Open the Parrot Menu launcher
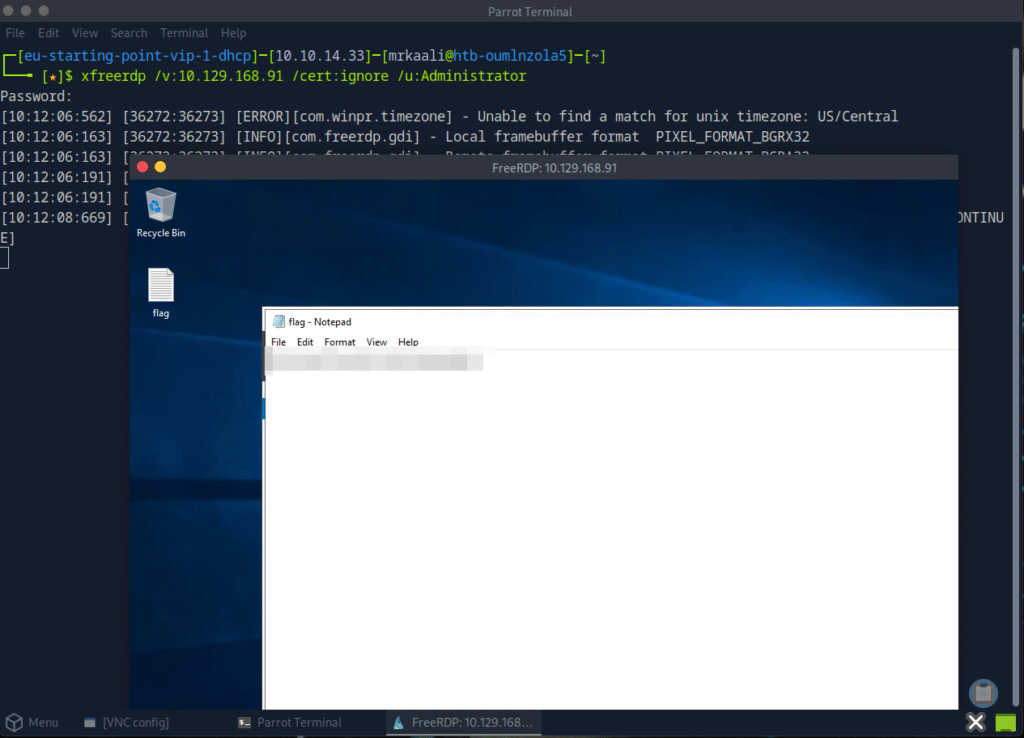Viewport: 1024px width, 738px height. [x=32, y=722]
